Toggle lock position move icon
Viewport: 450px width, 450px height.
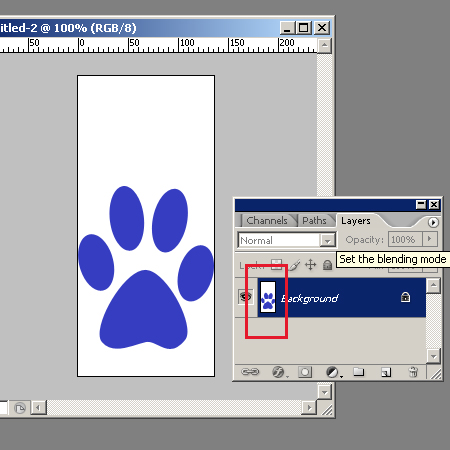[310, 265]
